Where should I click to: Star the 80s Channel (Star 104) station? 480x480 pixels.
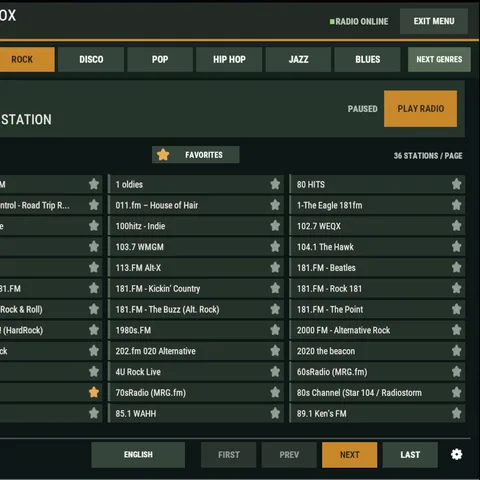456,392
